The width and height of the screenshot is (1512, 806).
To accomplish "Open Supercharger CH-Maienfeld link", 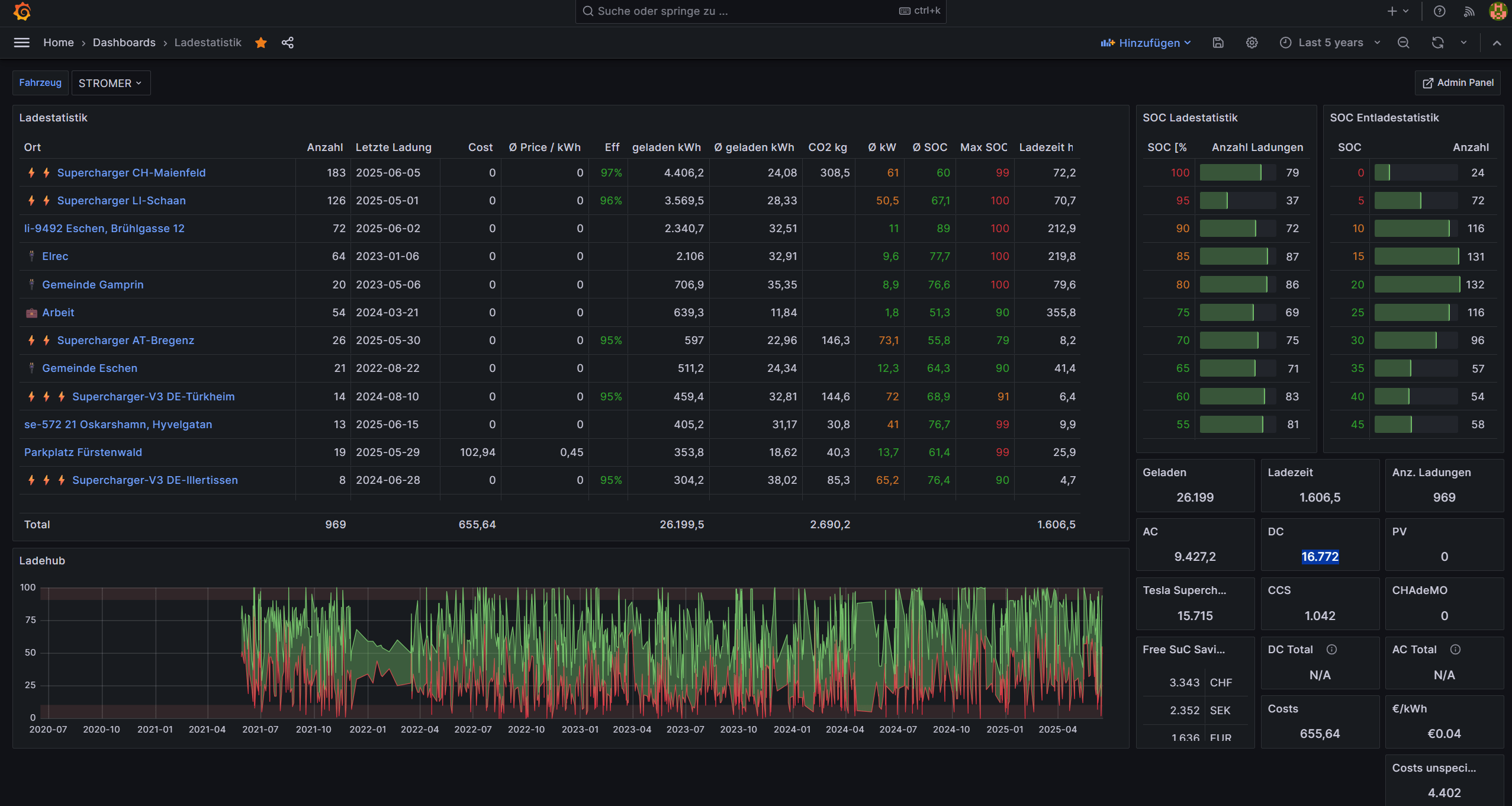I will pyautogui.click(x=131, y=173).
